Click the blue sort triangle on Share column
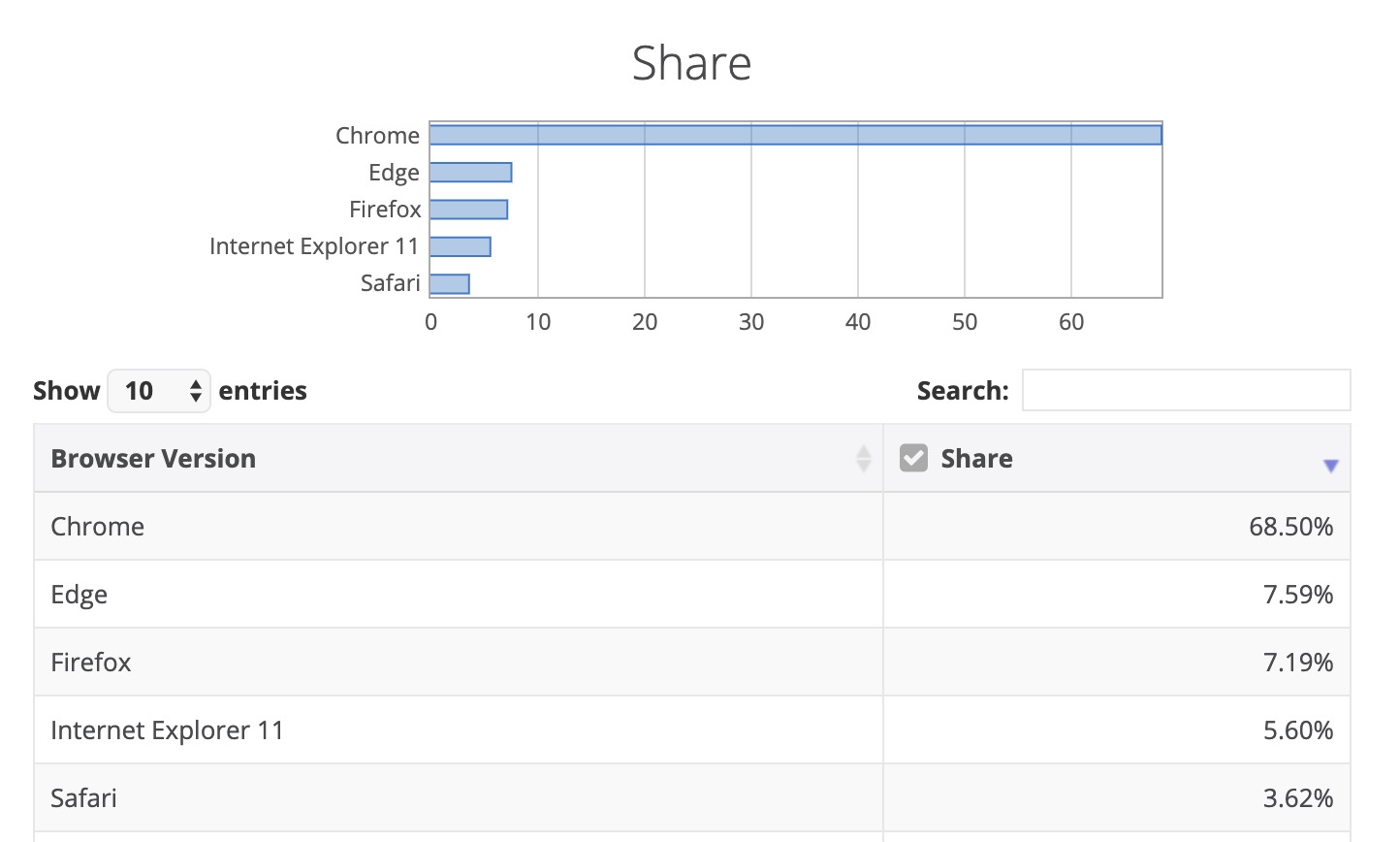Screen dimensions: 1400x842 [1332, 465]
